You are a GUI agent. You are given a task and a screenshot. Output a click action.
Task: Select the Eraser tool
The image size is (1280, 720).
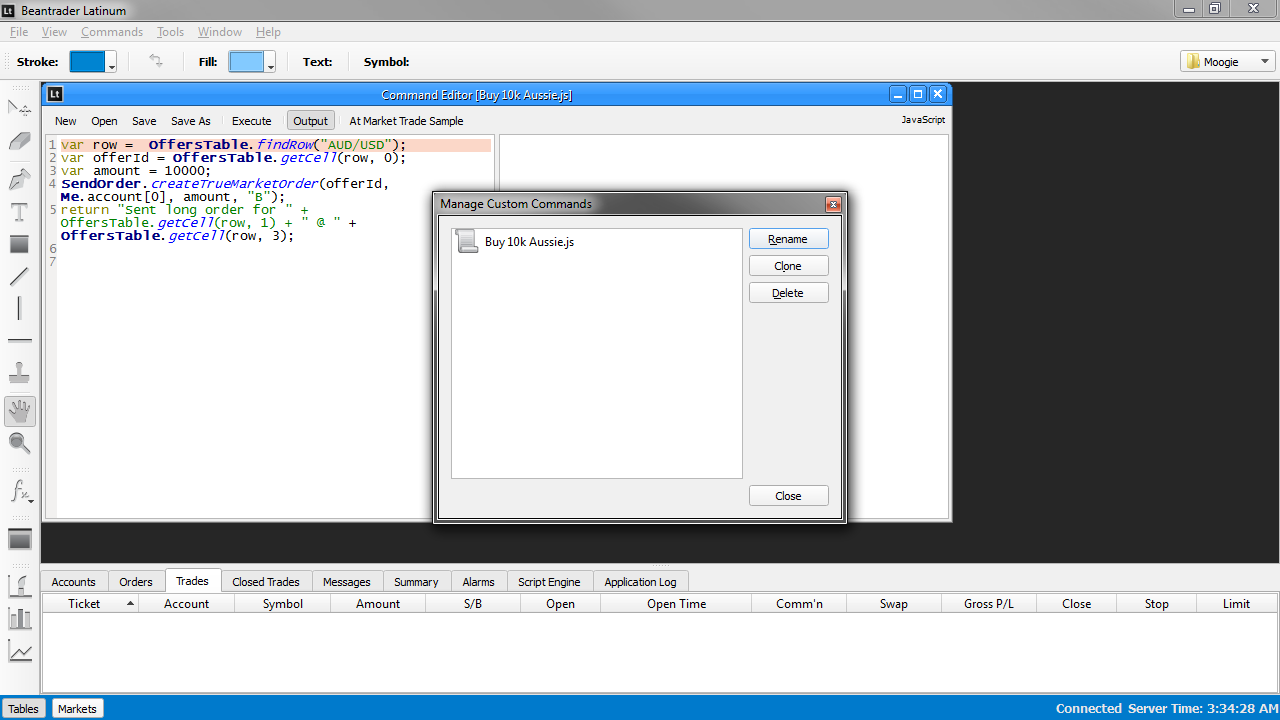click(19, 142)
